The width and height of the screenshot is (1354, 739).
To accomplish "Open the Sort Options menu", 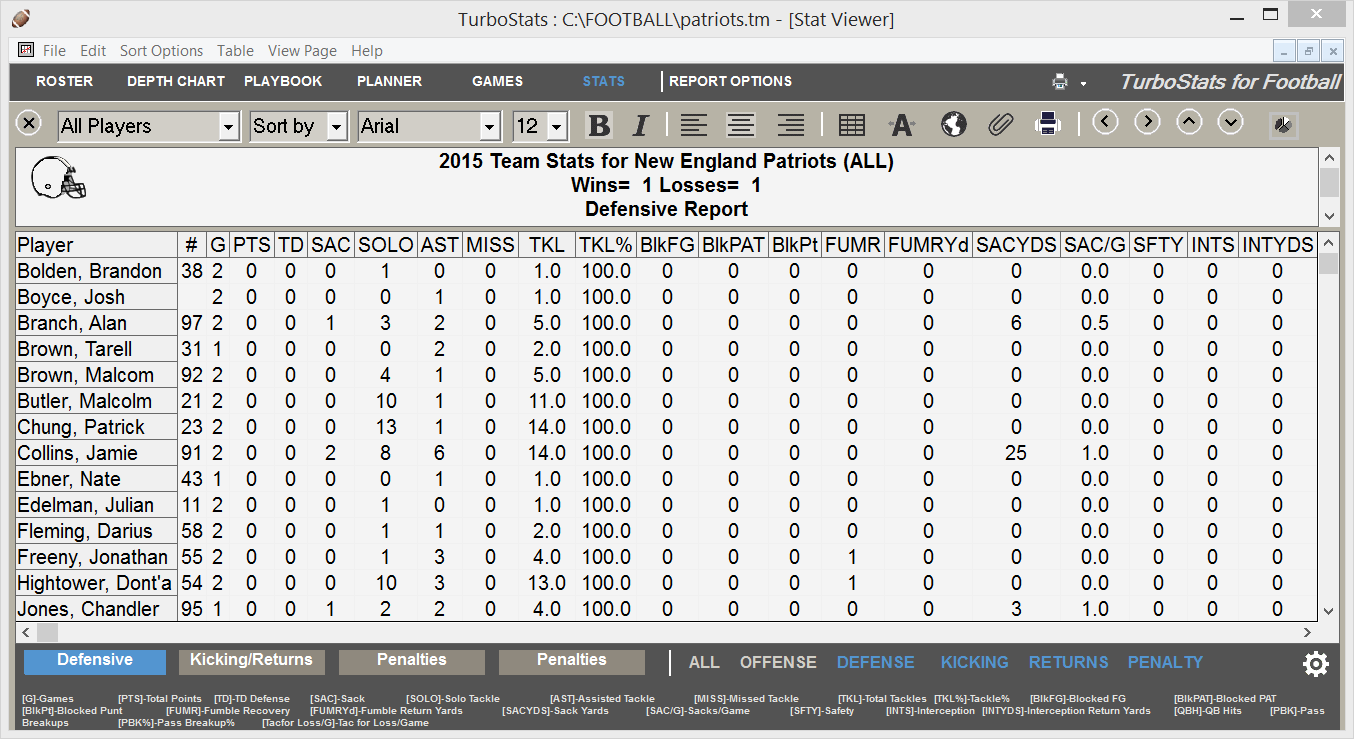I will pos(161,51).
